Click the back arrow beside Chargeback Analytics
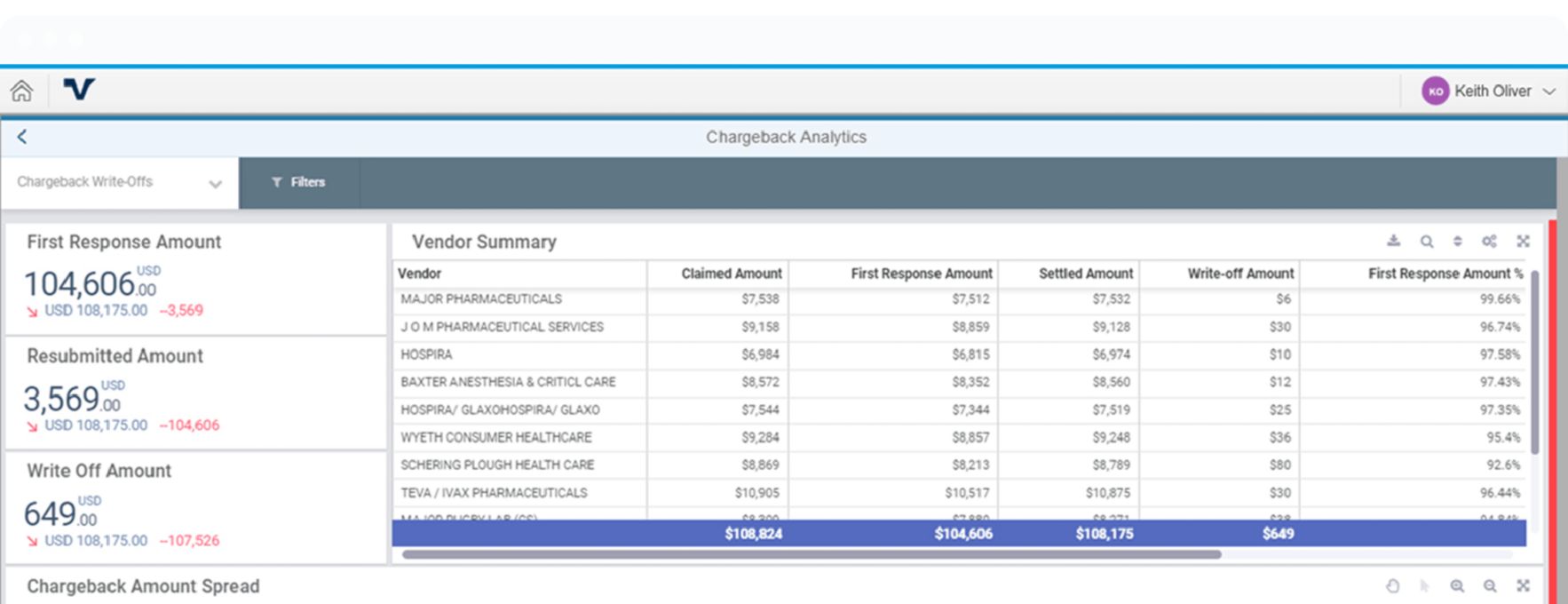Viewport: 1568px width, 604px height. [x=22, y=137]
